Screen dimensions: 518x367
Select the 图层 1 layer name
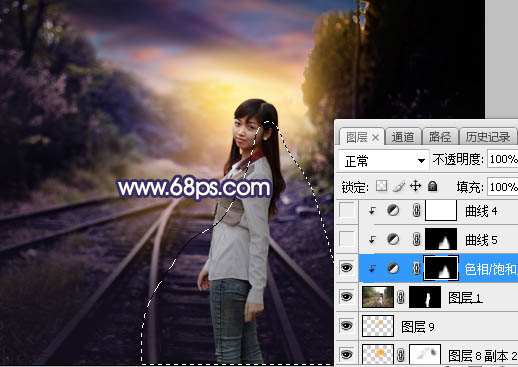click(x=465, y=297)
